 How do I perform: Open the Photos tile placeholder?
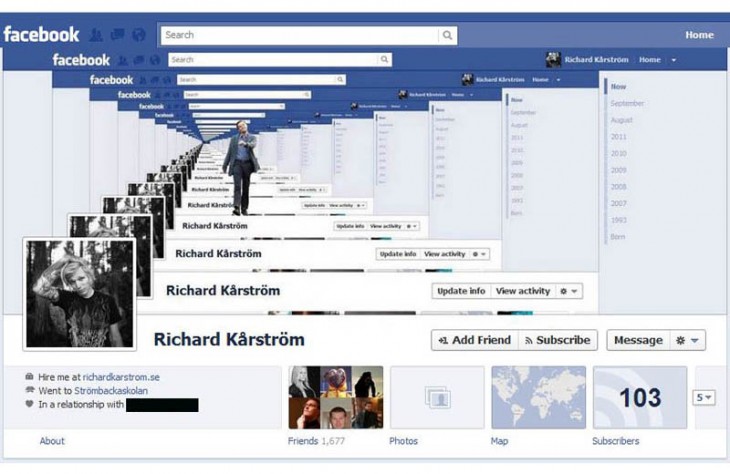[x=437, y=397]
